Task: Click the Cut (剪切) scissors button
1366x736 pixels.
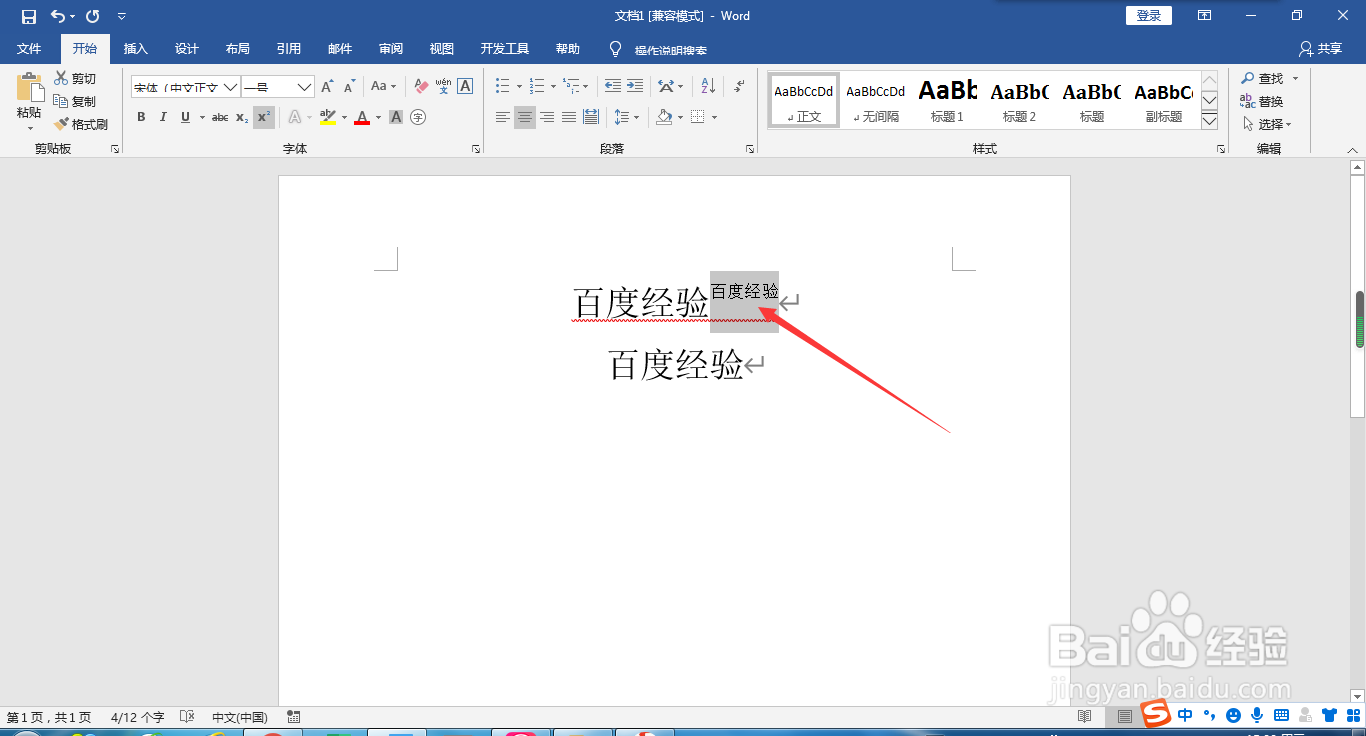Action: [x=75, y=78]
